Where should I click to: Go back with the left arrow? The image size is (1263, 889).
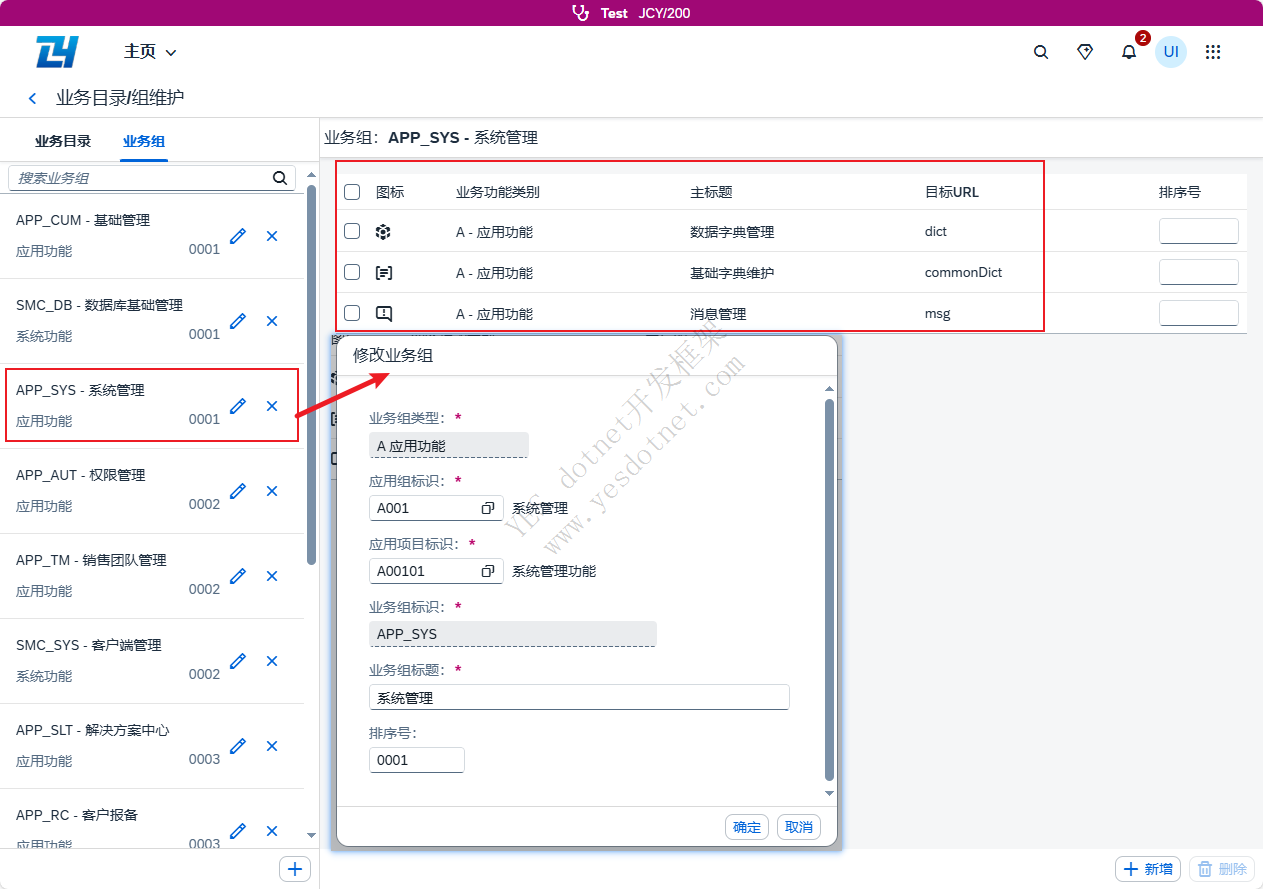coord(33,98)
